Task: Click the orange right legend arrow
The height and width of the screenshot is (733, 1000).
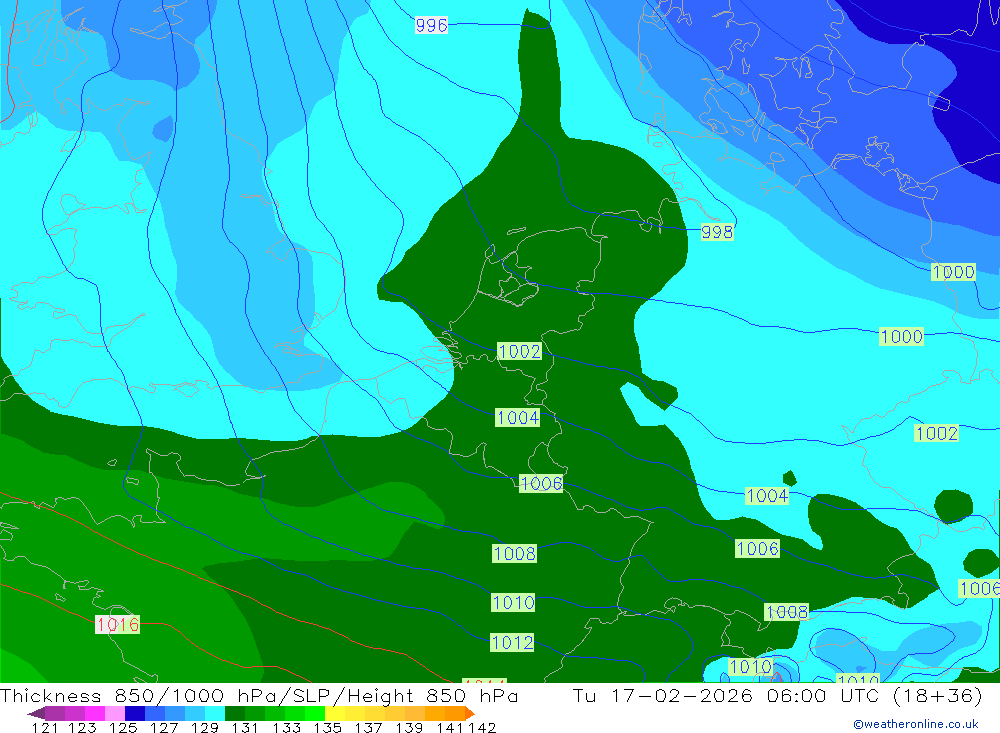Action: [470, 713]
